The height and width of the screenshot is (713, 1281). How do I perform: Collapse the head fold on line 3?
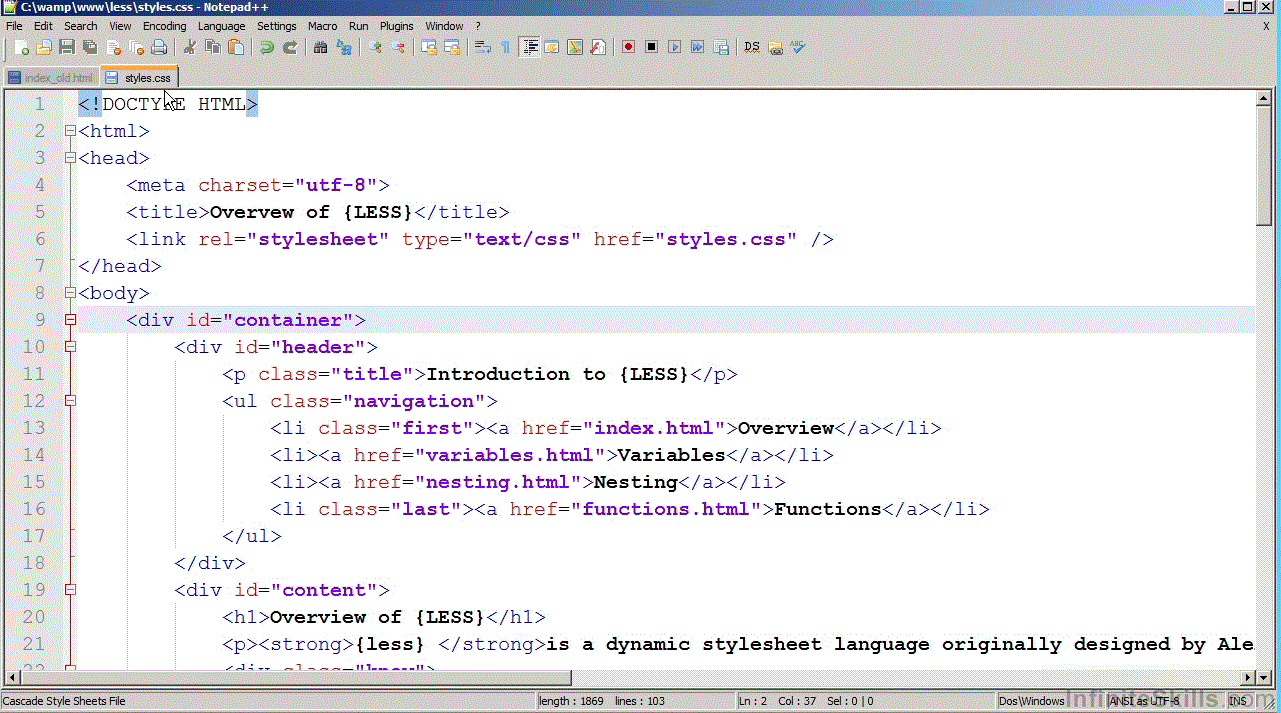(70, 158)
